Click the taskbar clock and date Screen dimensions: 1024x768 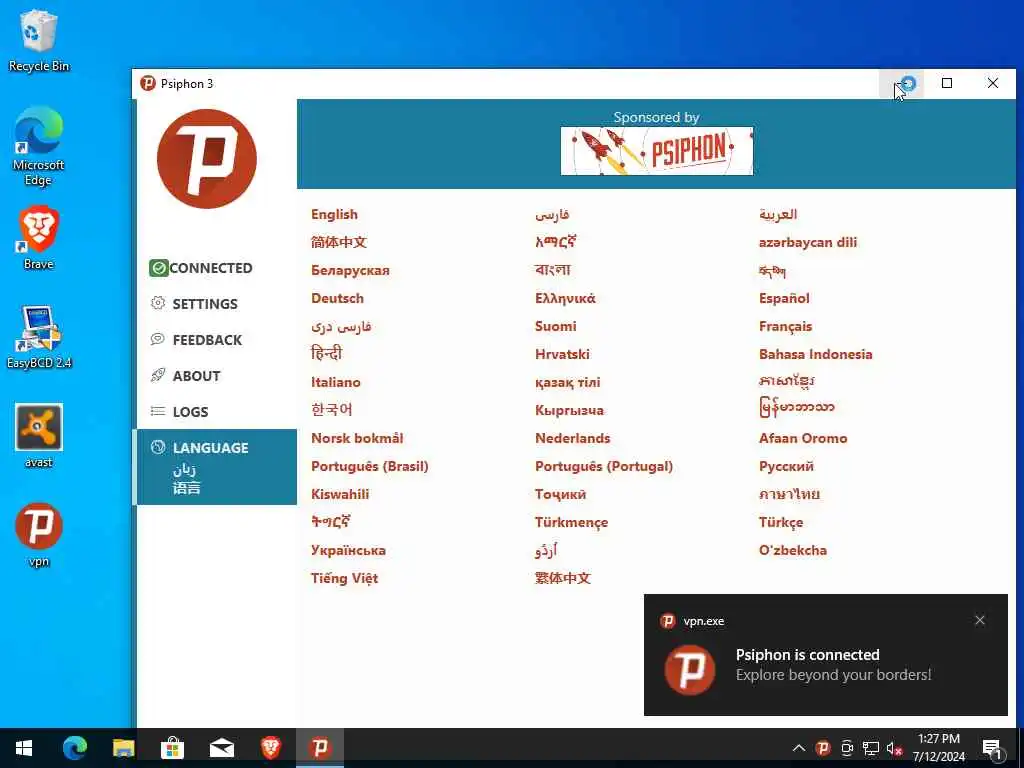click(x=939, y=748)
